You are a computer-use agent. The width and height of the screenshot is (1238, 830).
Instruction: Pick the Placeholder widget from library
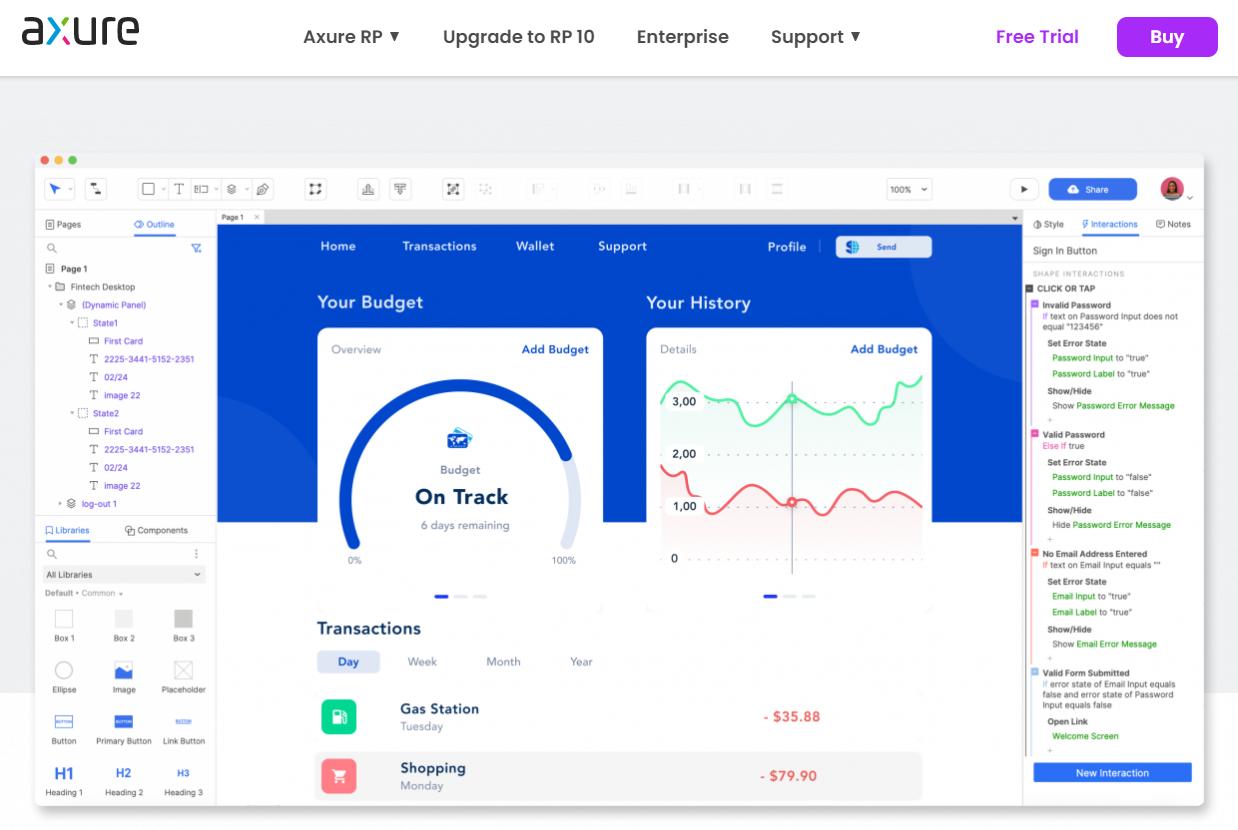pyautogui.click(x=183, y=670)
